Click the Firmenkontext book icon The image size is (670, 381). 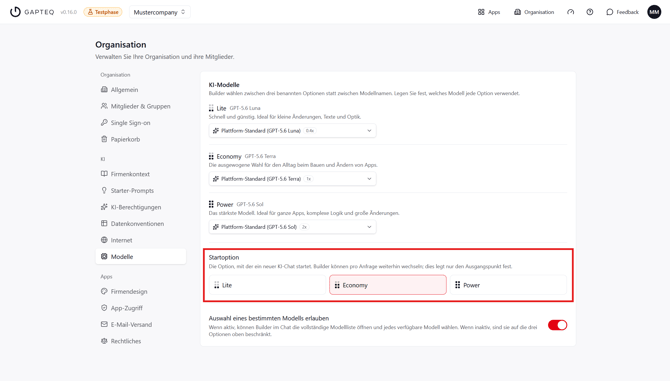tap(104, 174)
